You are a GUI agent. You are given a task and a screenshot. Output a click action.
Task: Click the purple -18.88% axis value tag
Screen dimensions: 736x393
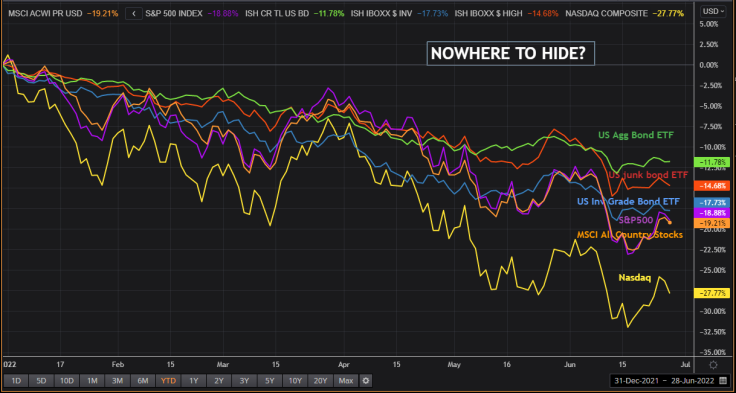coord(712,213)
